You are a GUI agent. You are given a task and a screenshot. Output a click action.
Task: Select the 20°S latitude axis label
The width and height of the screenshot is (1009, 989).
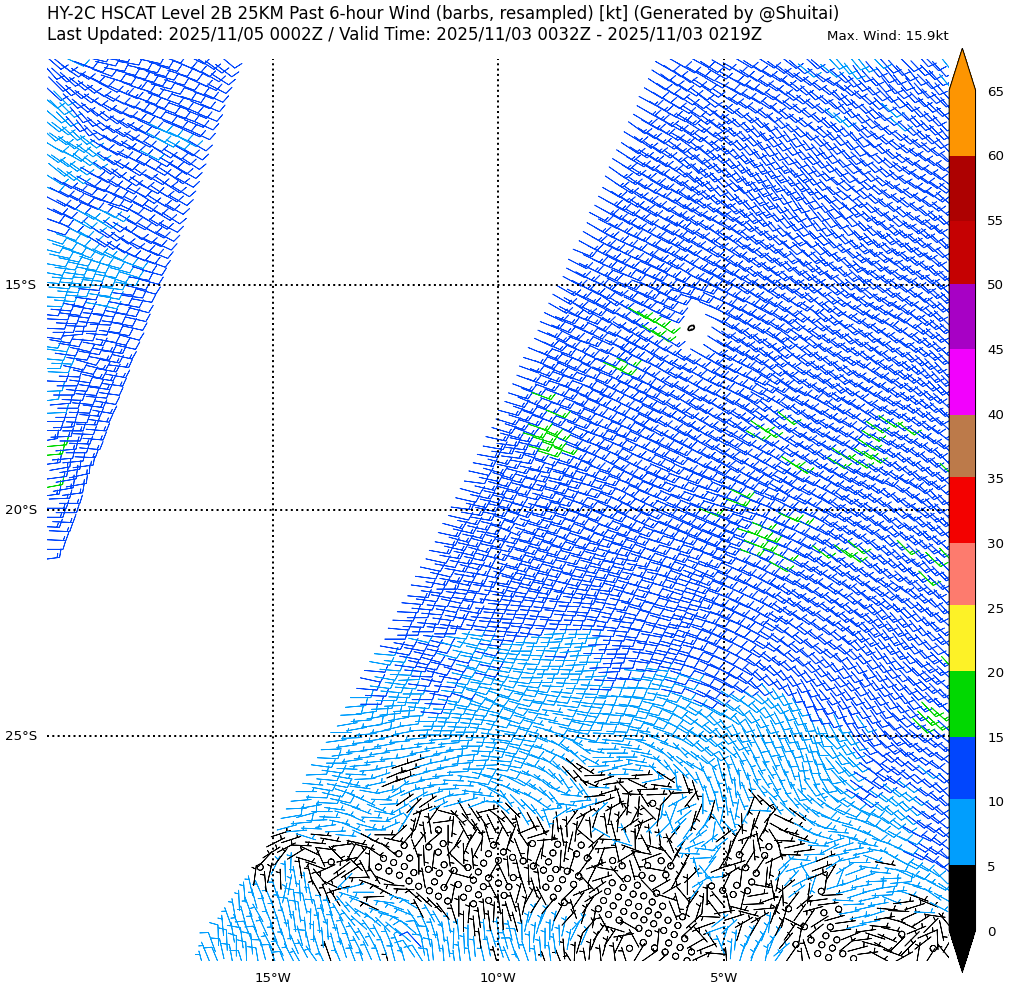coord(20,510)
